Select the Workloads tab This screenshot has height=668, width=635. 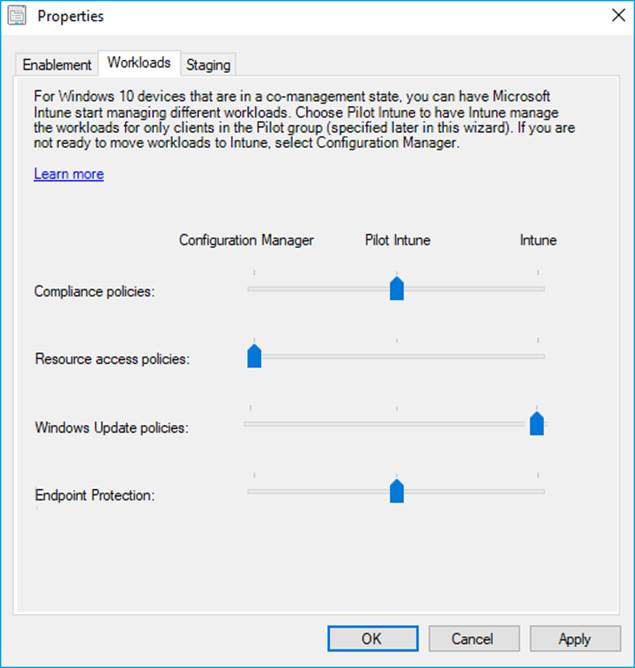(x=139, y=63)
